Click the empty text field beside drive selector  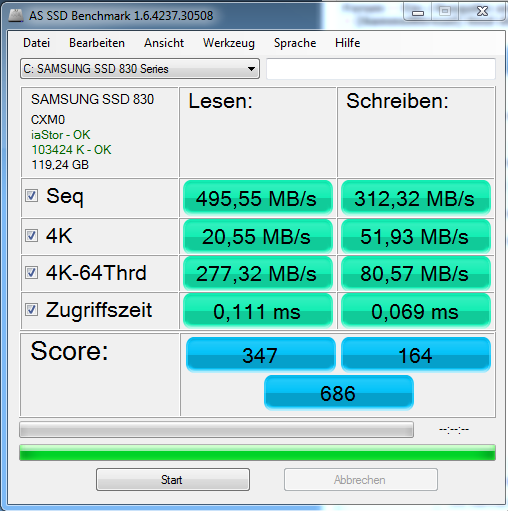coord(381,69)
